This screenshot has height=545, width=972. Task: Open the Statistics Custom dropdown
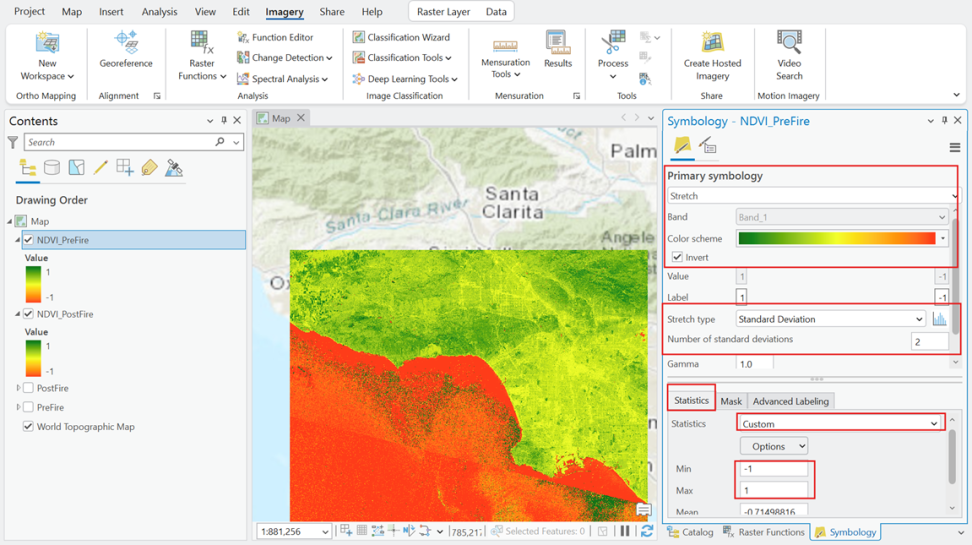tap(840, 424)
